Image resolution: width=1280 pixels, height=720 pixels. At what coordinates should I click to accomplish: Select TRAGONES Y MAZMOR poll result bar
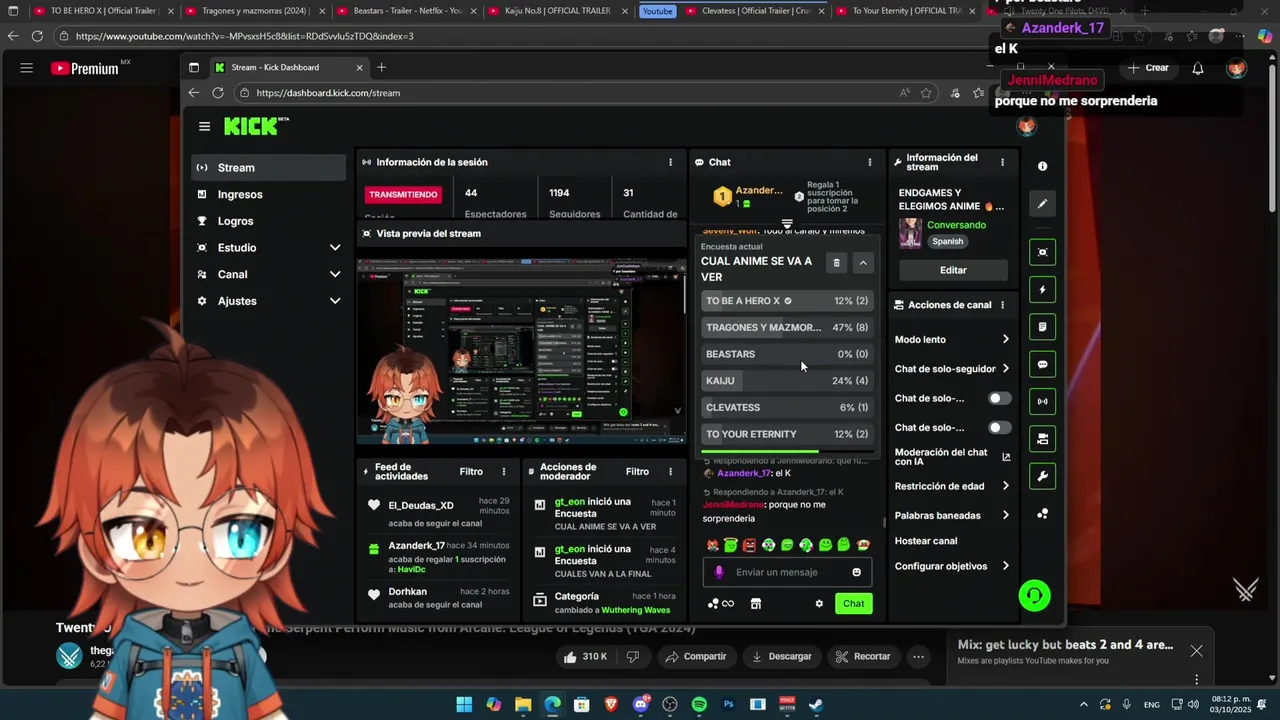(787, 327)
